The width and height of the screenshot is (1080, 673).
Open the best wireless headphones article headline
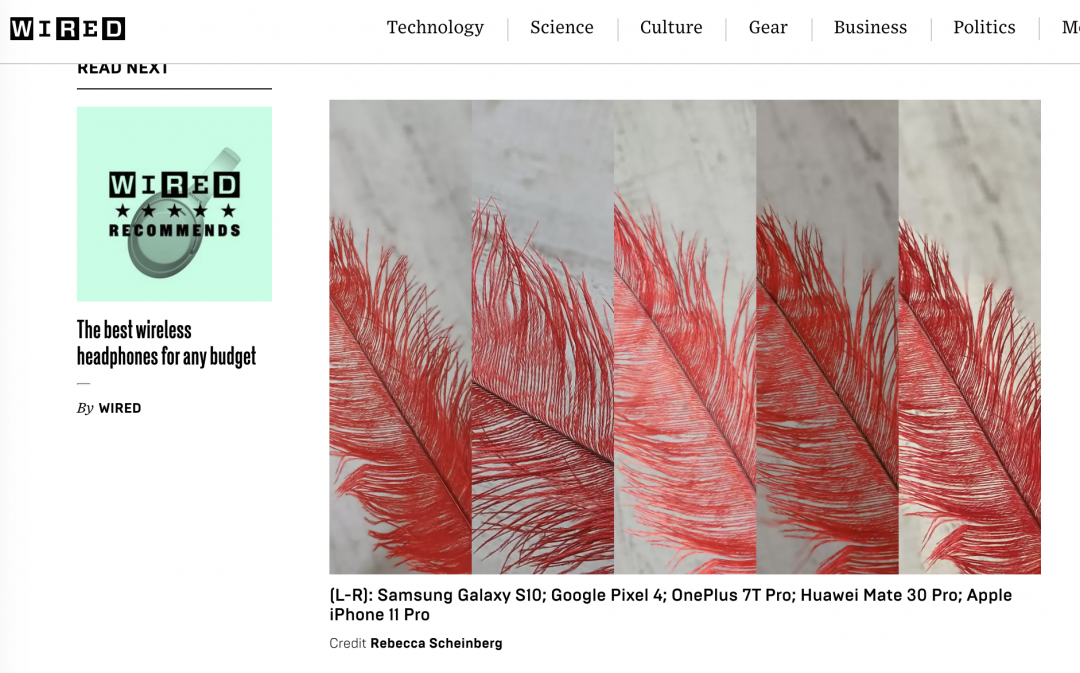pos(166,343)
